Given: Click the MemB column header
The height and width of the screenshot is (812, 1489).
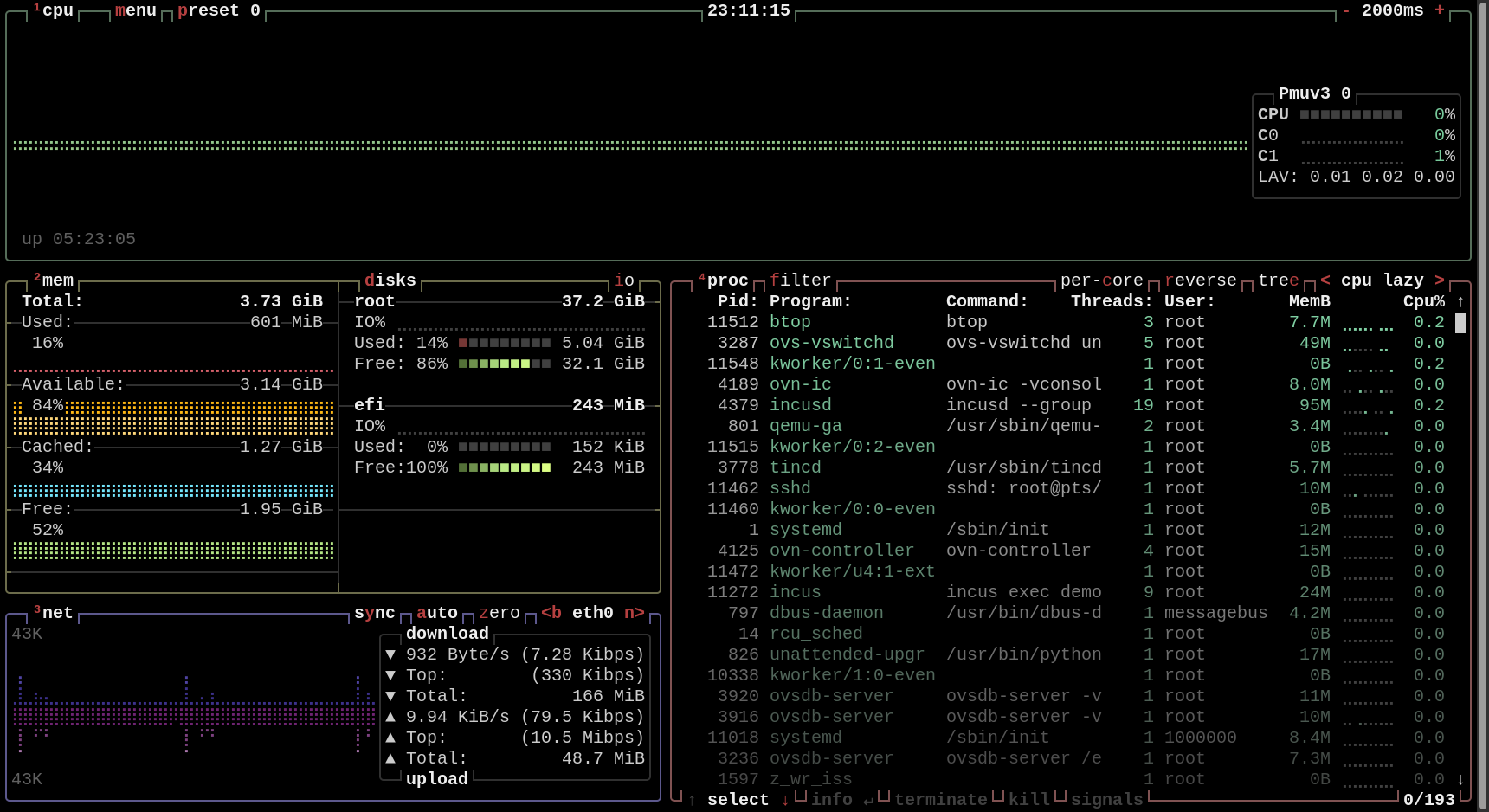Looking at the screenshot, I should tap(1310, 301).
